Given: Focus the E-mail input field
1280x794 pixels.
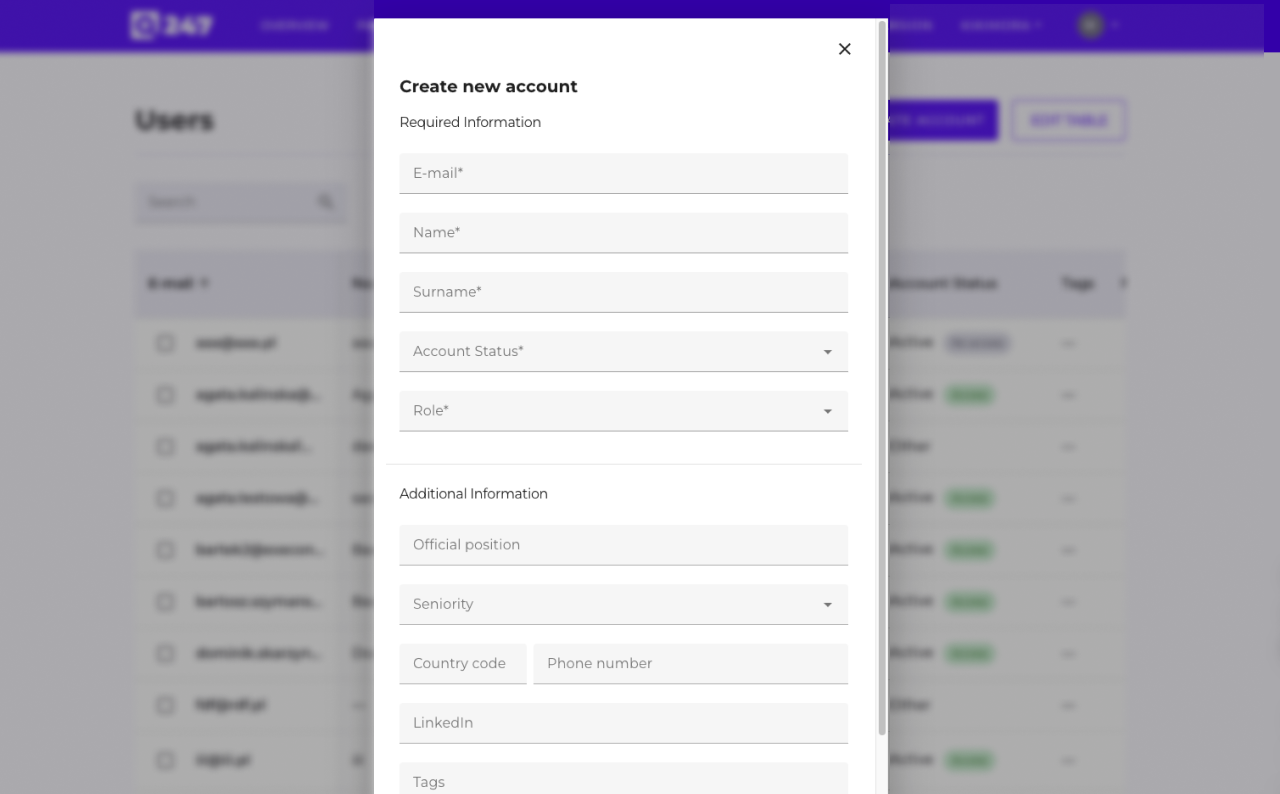Looking at the screenshot, I should click(x=623, y=172).
